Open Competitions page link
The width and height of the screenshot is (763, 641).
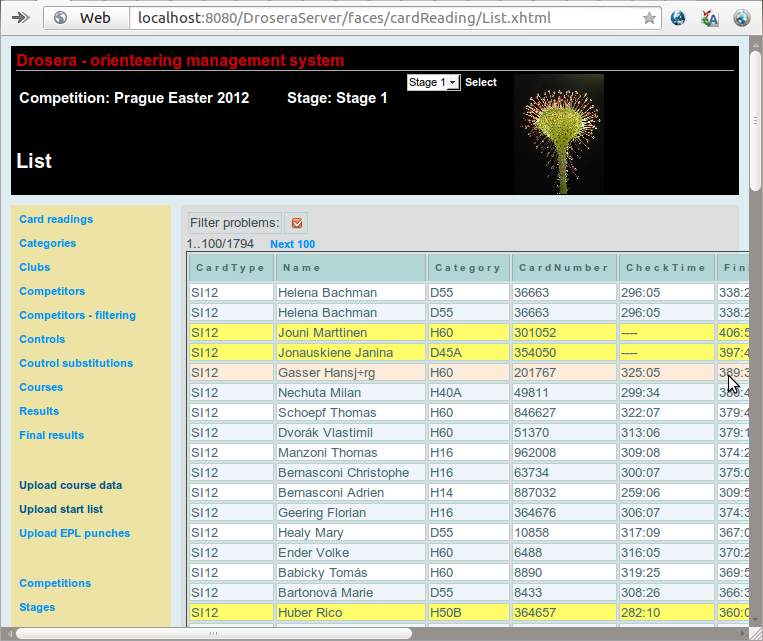55,583
